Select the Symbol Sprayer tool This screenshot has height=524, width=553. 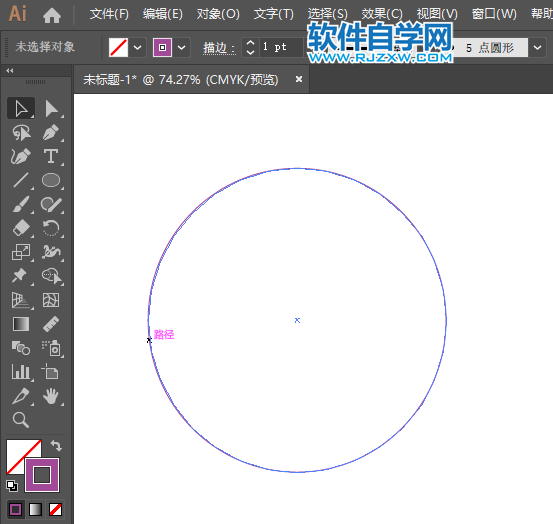click(x=51, y=348)
